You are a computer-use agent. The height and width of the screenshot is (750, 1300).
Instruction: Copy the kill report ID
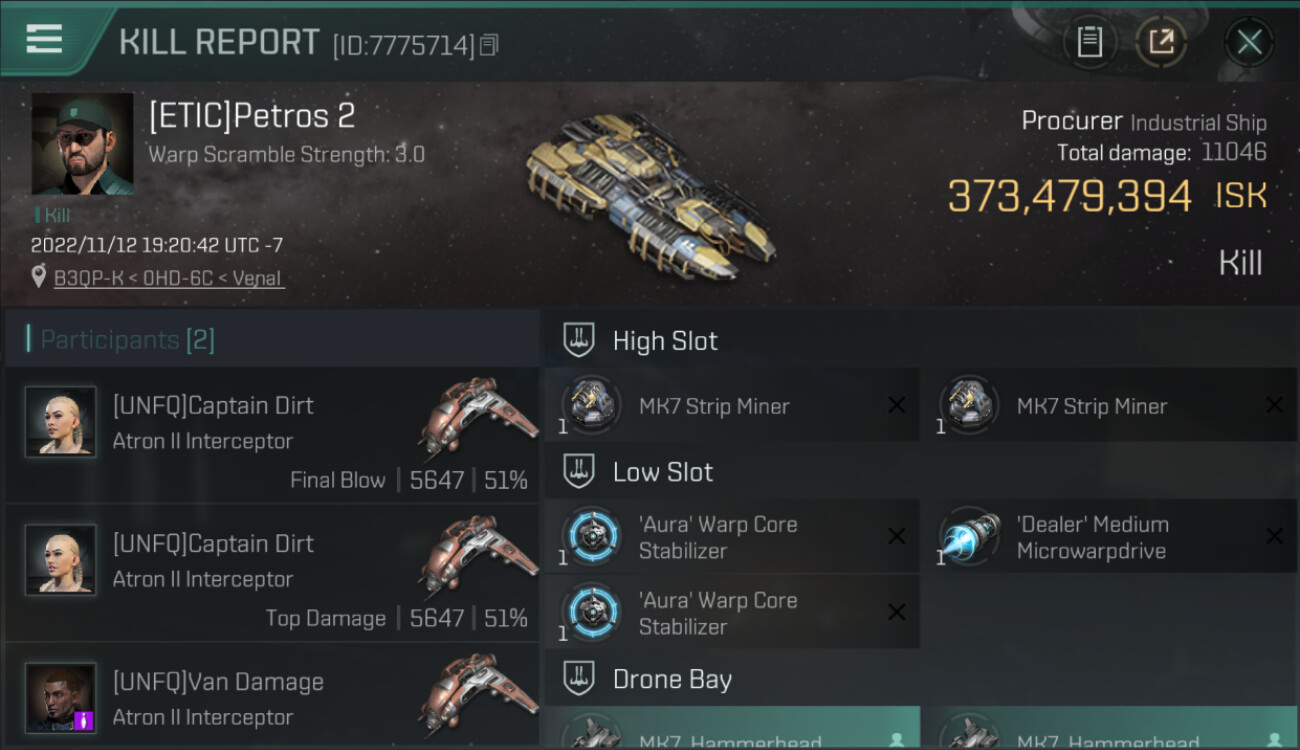489,45
